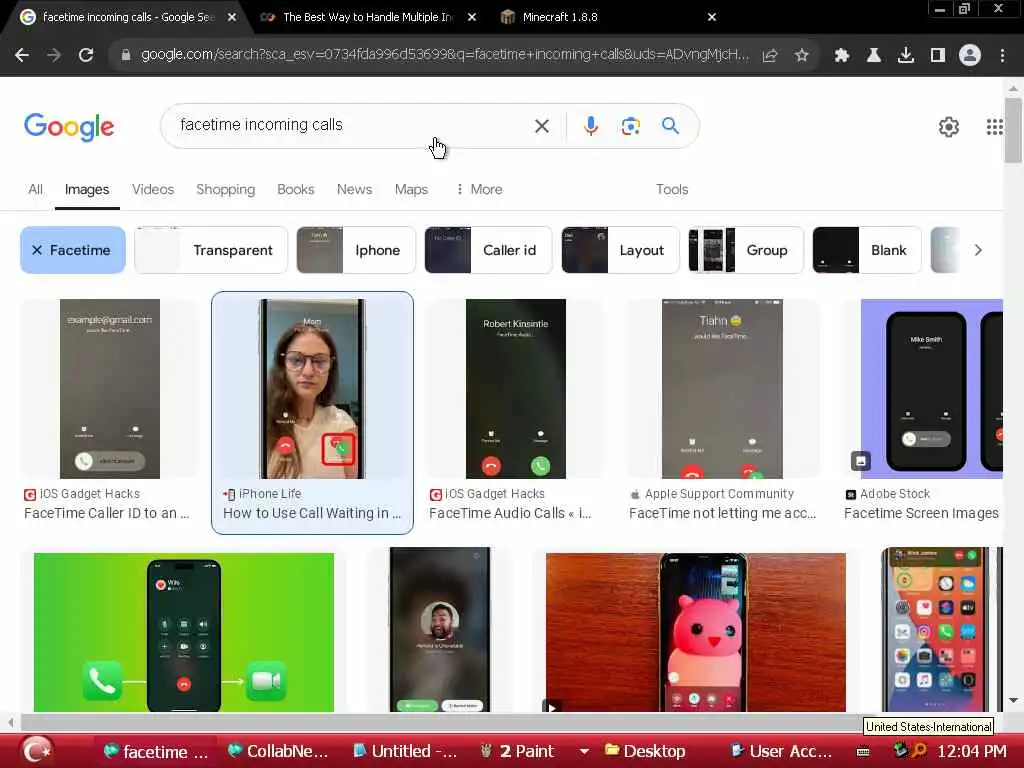This screenshot has width=1024, height=768.
Task: Open the Downloads tray icon
Action: [x=906, y=56]
